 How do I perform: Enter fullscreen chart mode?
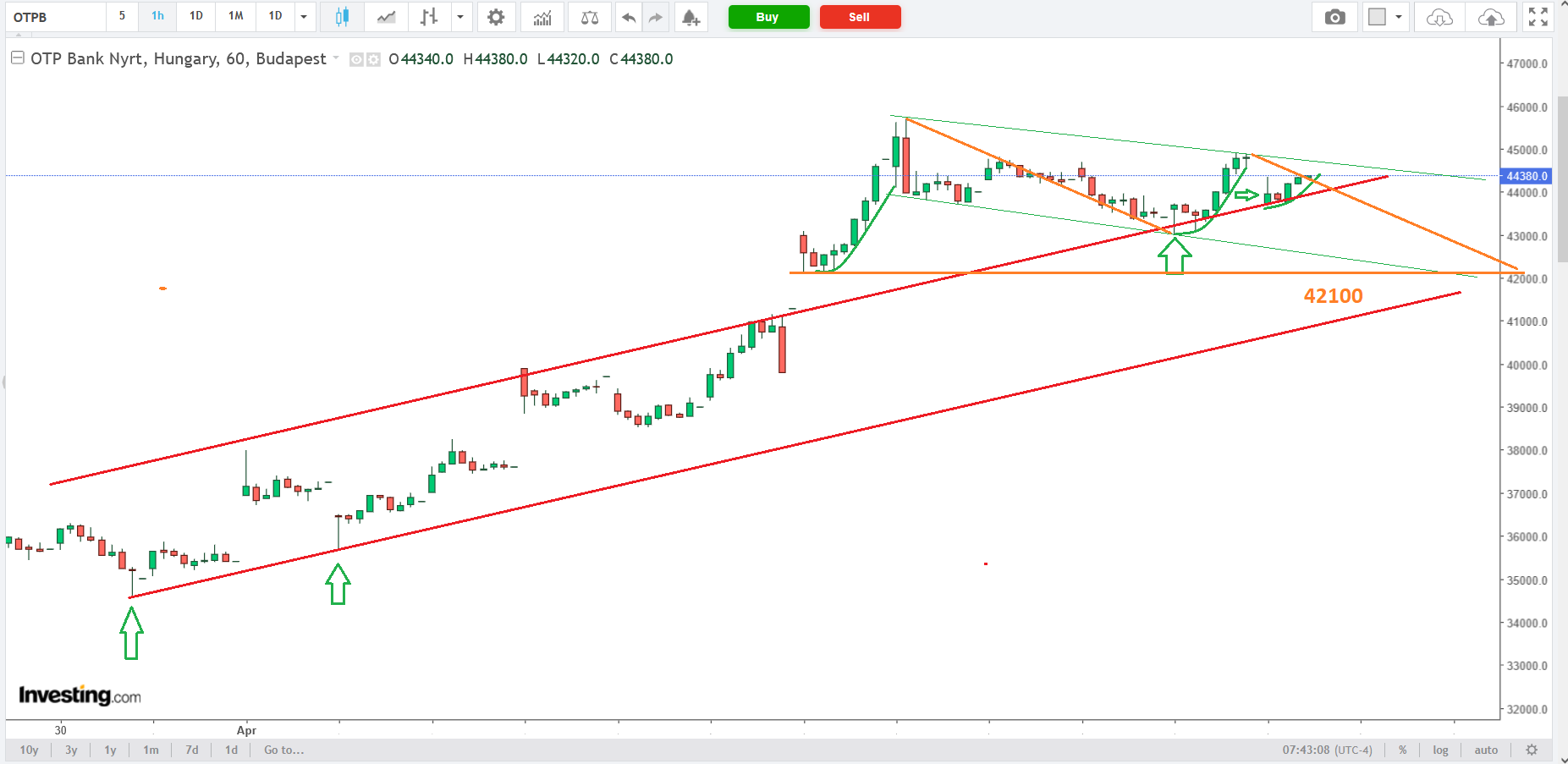(x=1538, y=17)
